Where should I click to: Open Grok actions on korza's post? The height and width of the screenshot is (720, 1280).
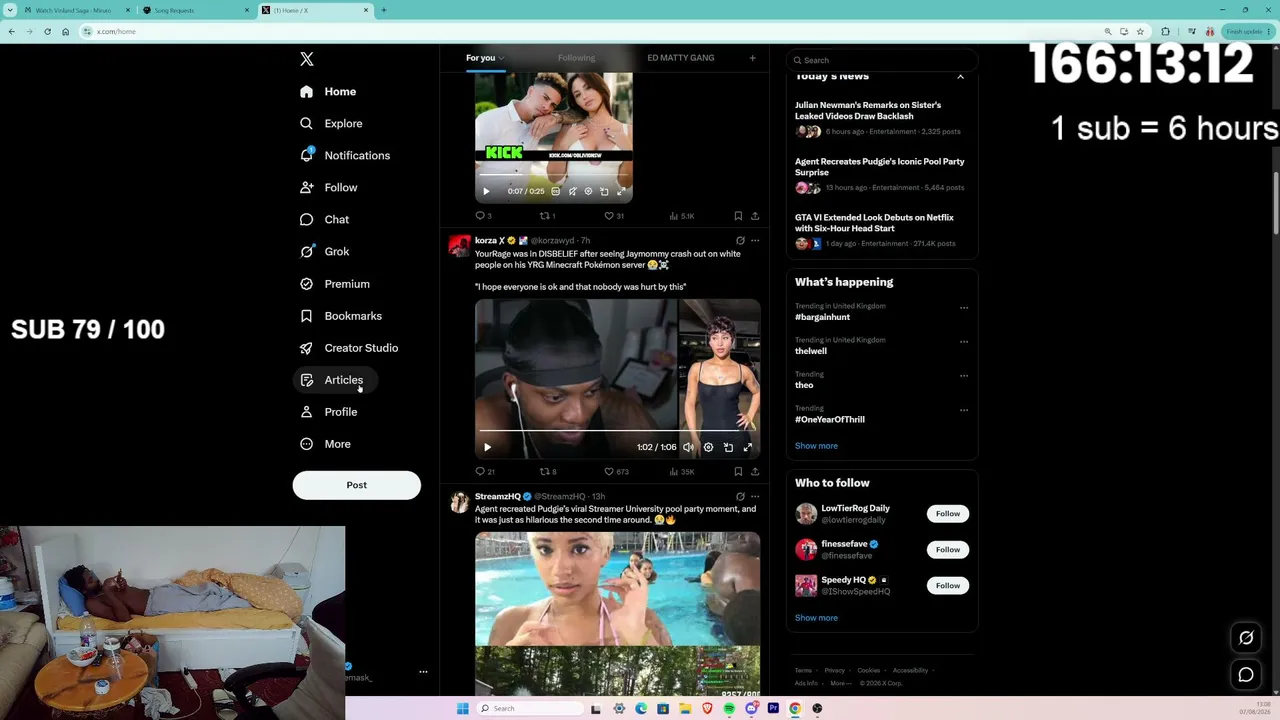click(740, 241)
